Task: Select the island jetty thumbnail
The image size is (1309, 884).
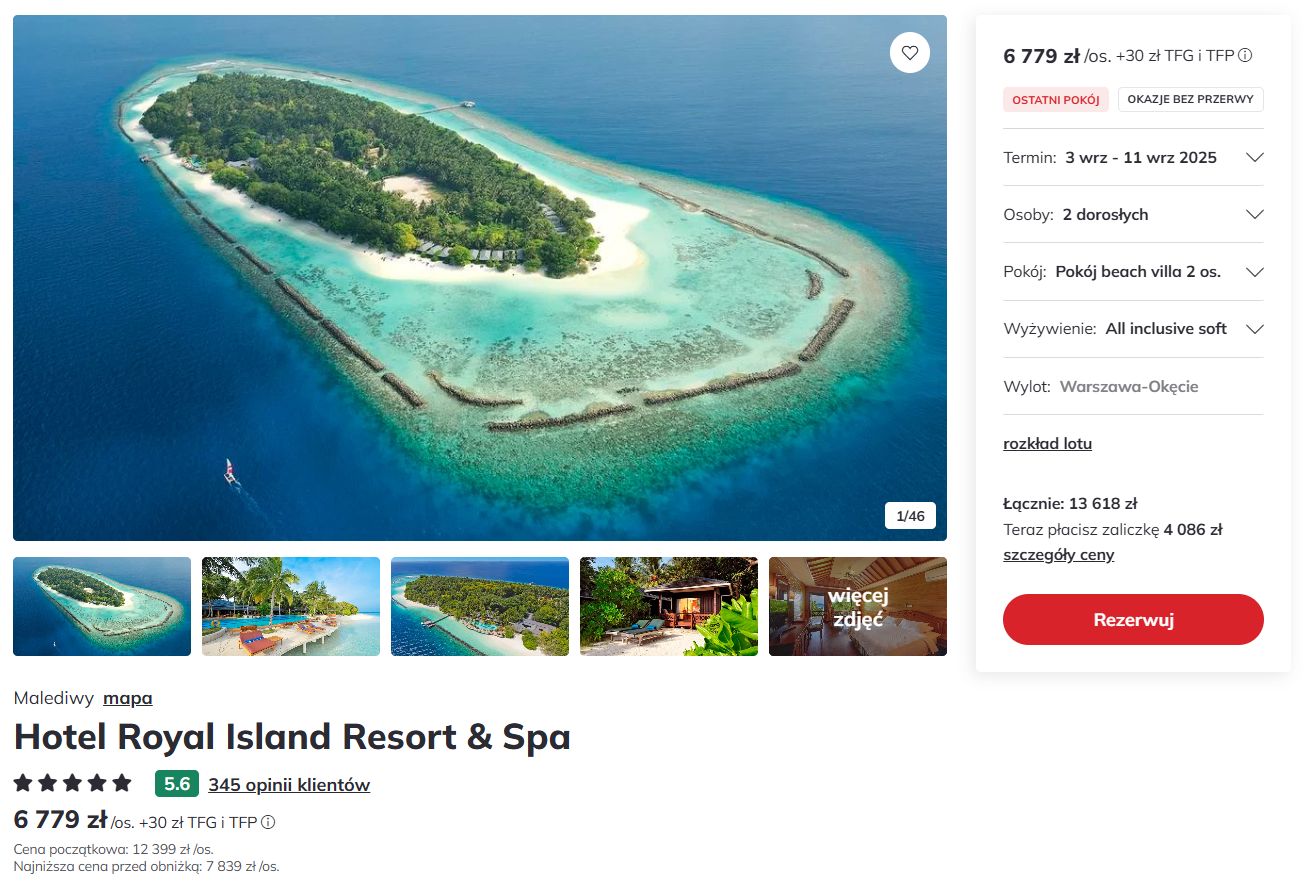Action: pos(480,606)
